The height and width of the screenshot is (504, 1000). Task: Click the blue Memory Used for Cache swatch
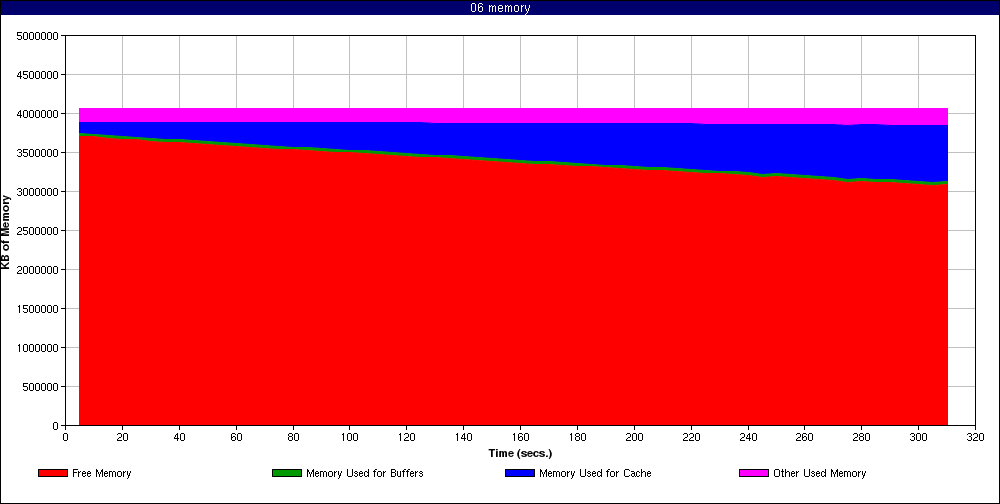[520, 473]
